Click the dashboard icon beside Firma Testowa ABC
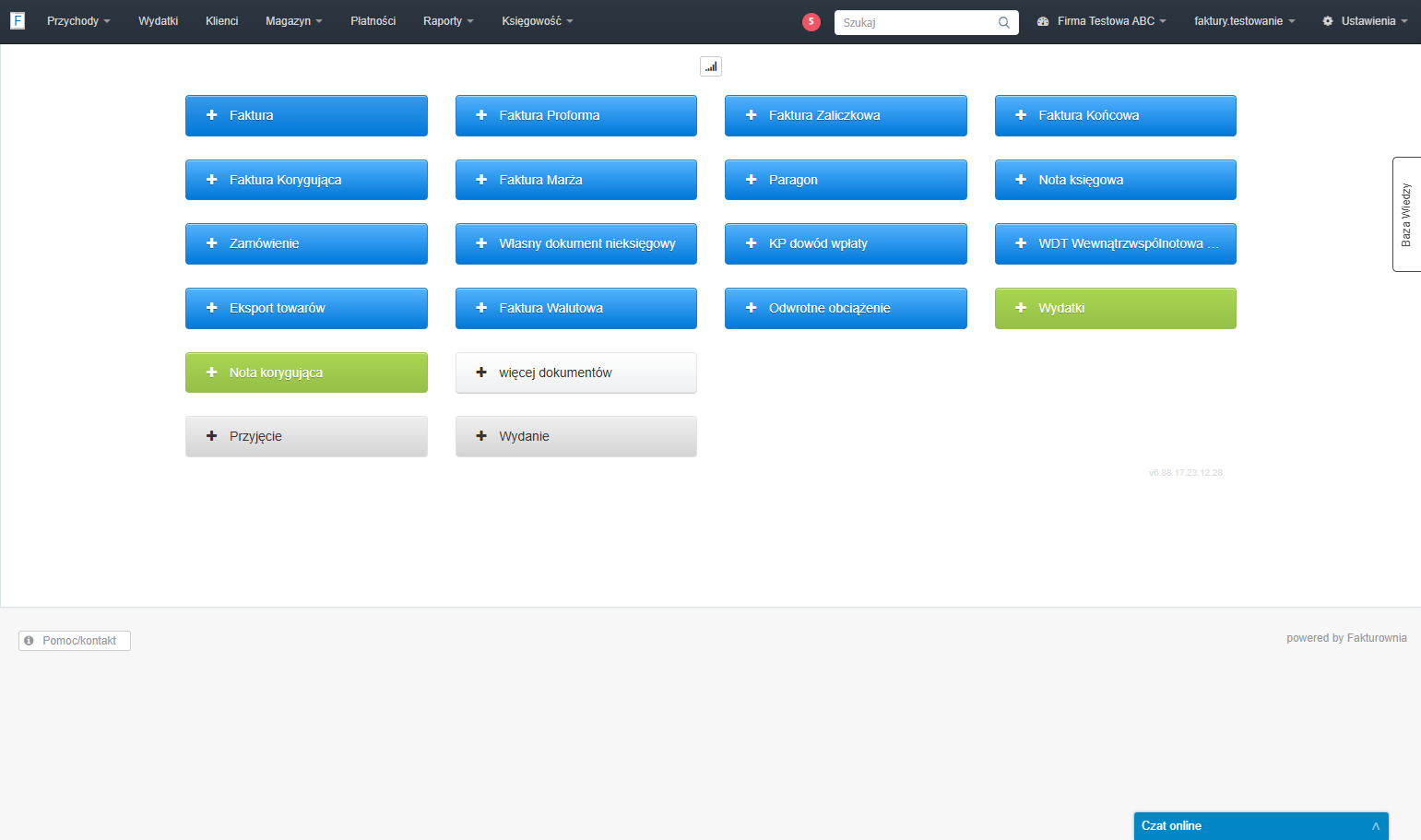Image resolution: width=1421 pixels, height=840 pixels. [1043, 21]
